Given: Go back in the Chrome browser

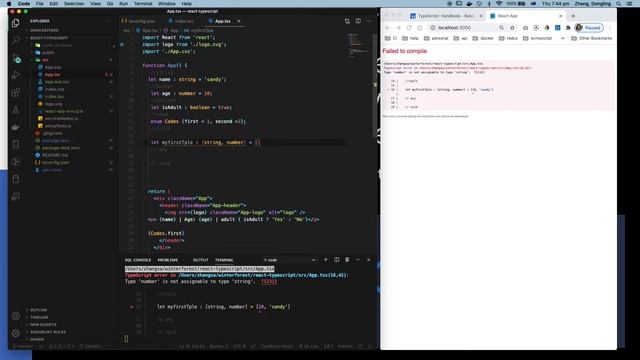Looking at the screenshot, I should pos(387,28).
